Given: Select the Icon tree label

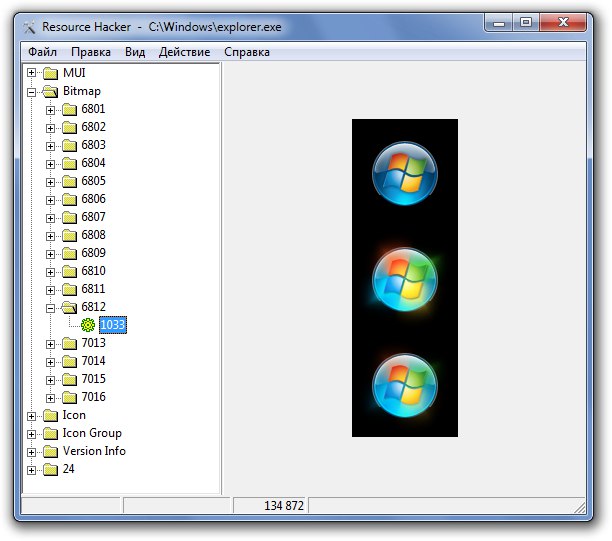Looking at the screenshot, I should pyautogui.click(x=74, y=415).
